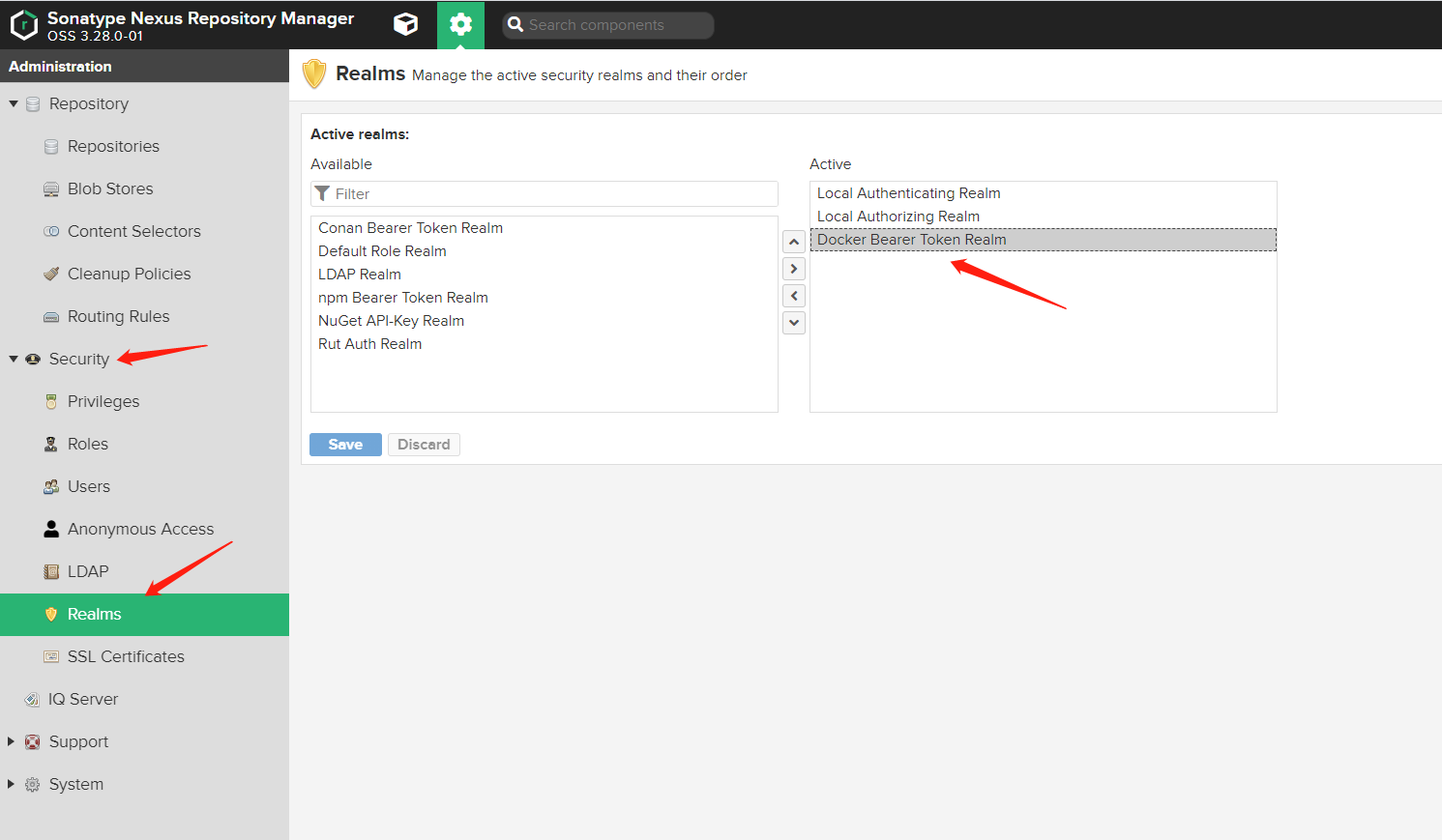Image resolution: width=1442 pixels, height=840 pixels.
Task: Open SSL Certificates
Action: [144, 656]
